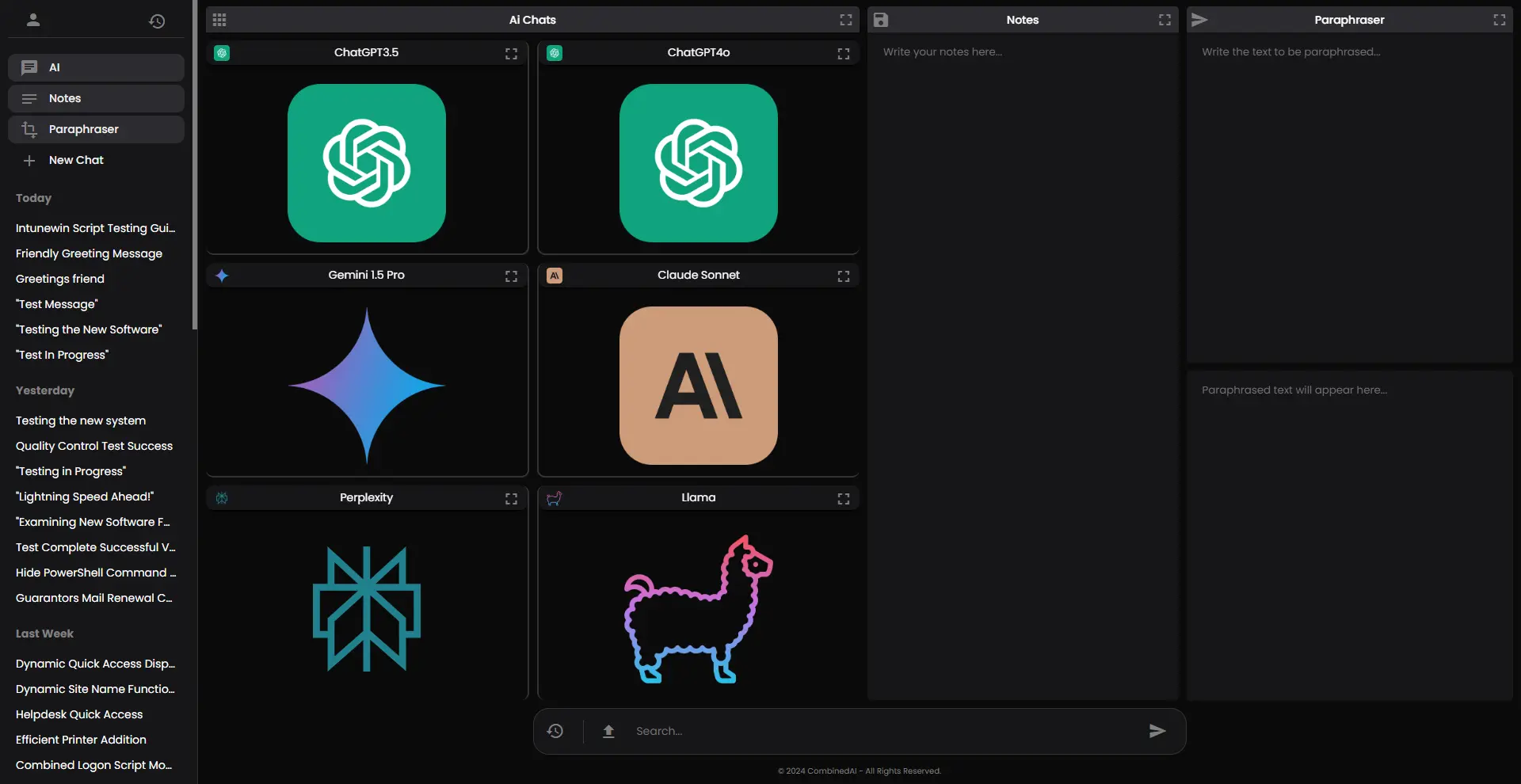The image size is (1521, 784).
Task: Open the 'Friendly Greeting Message' chat
Action: coord(89,253)
